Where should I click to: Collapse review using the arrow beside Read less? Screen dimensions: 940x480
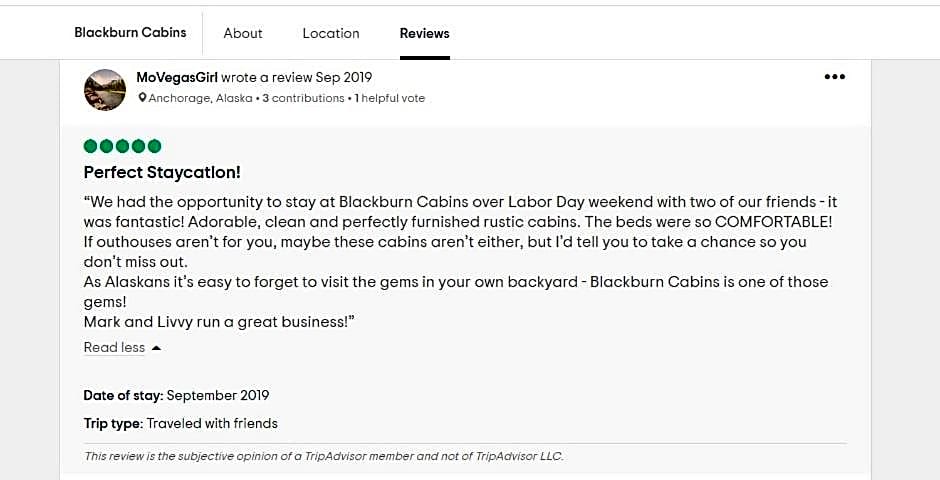click(x=157, y=348)
